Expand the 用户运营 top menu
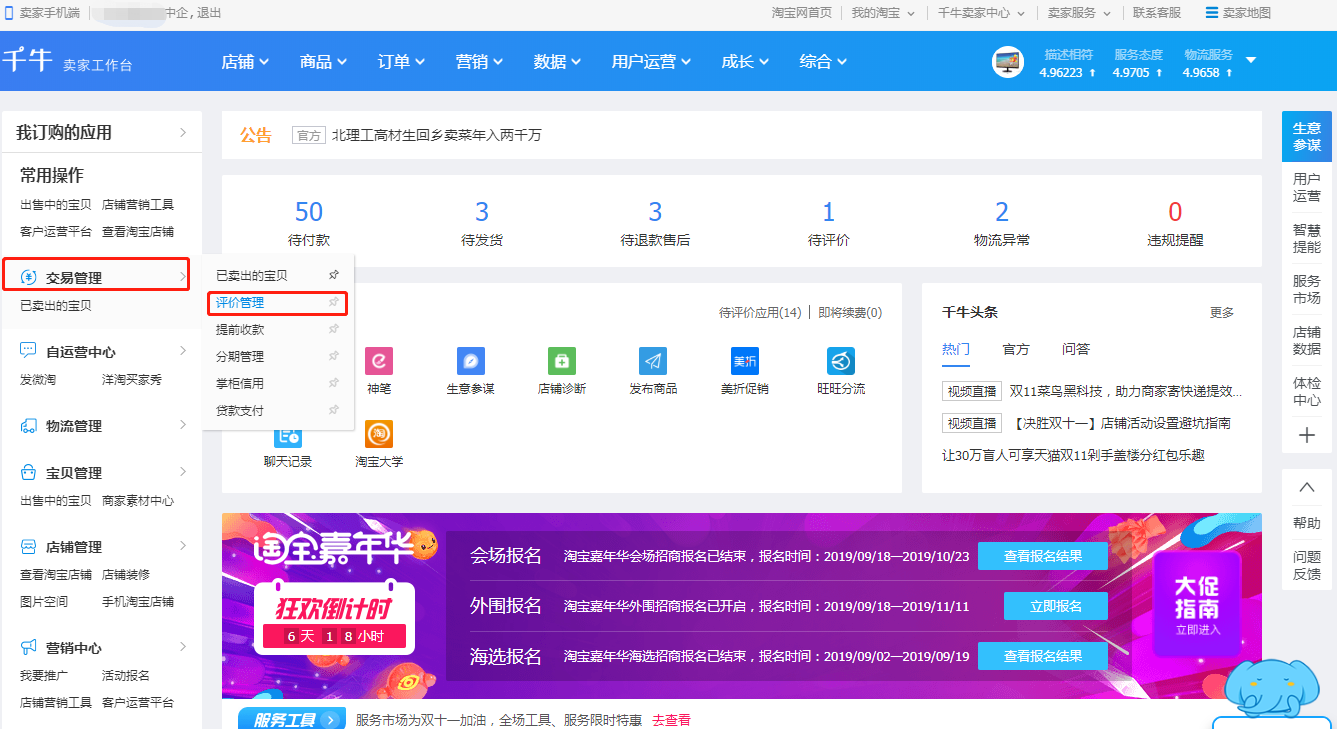1337x729 pixels. click(651, 62)
